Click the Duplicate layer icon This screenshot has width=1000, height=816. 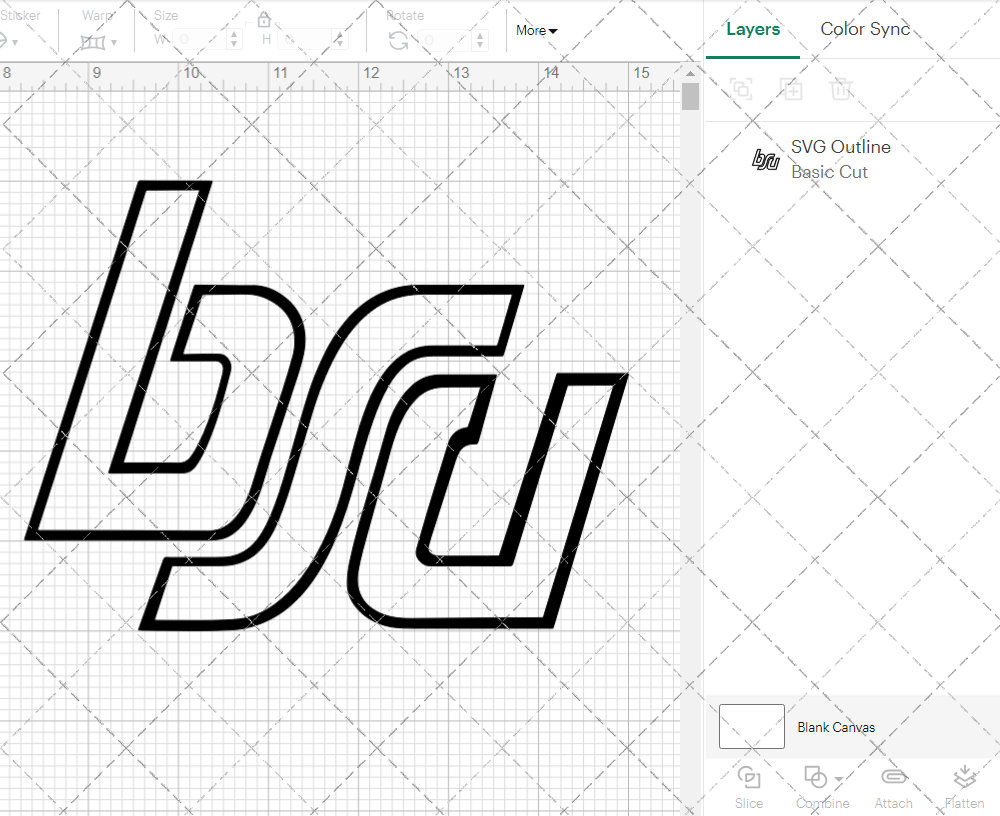pos(791,89)
